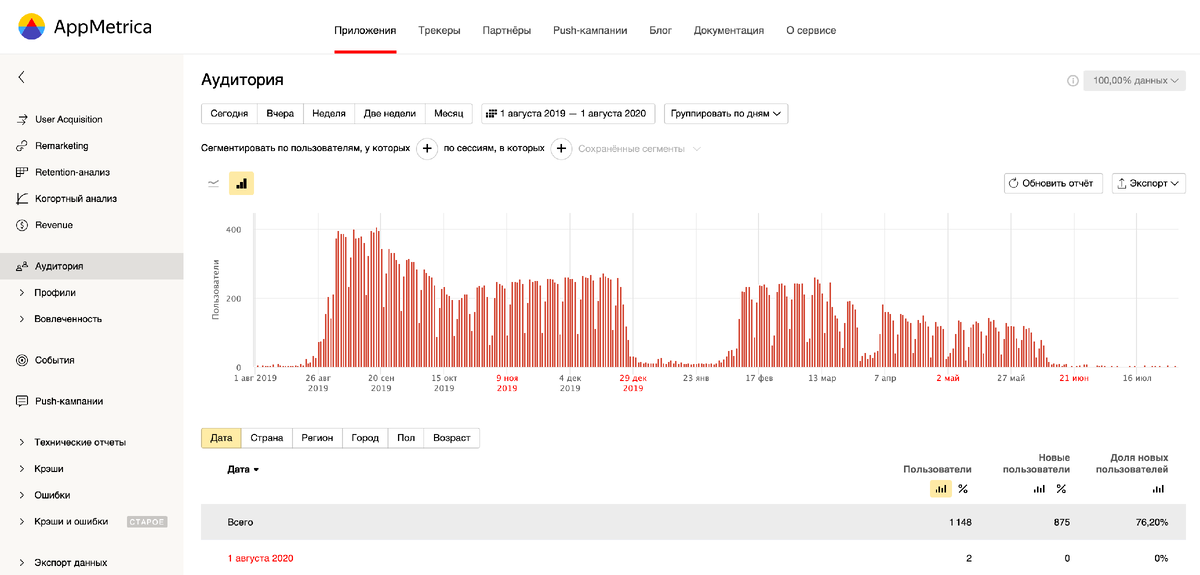1200x575 pixels.
Task: Click Обновить отчёт button
Action: tap(1054, 183)
